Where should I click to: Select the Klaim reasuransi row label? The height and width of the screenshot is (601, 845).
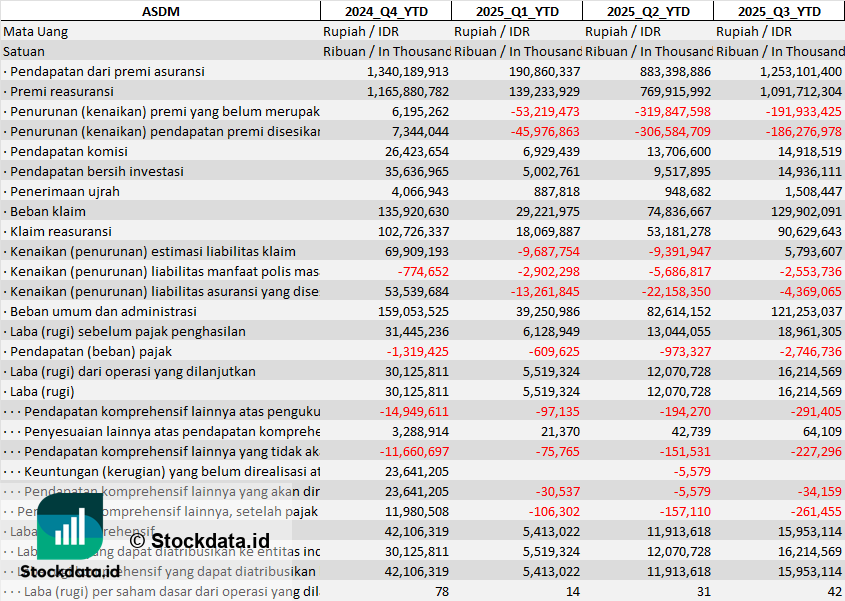pos(61,231)
